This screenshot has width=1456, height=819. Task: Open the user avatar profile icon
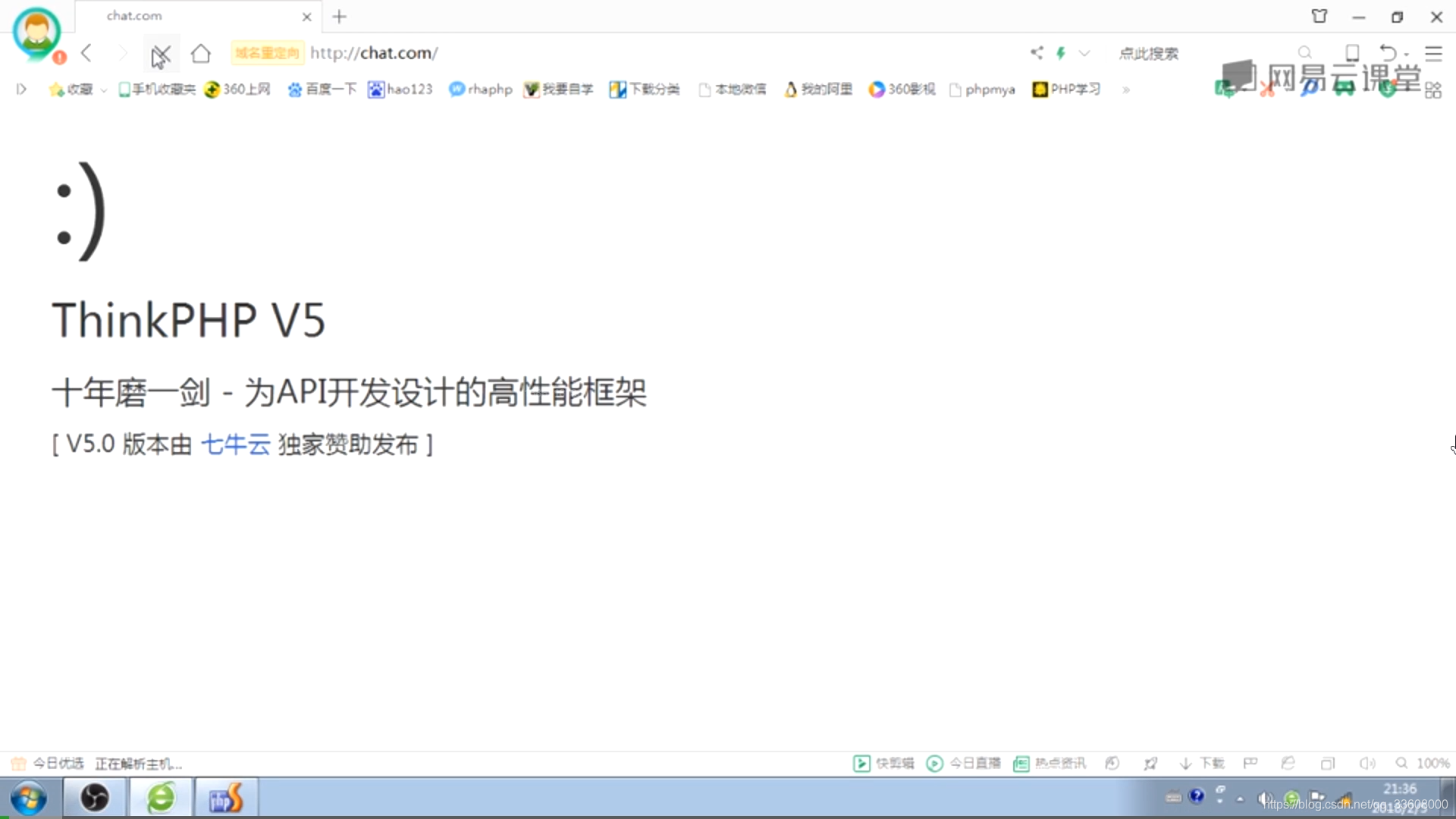click(36, 33)
